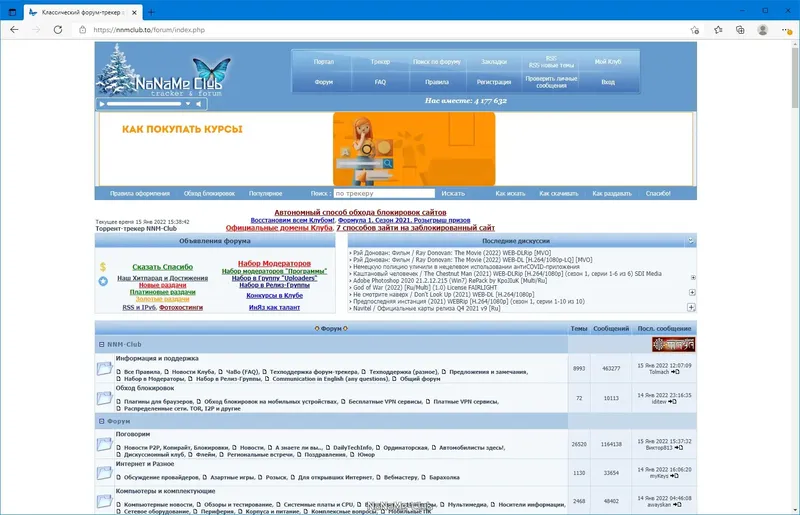Click folder icon for Интернет и Разное
This screenshot has width=800, height=515.
[x=105, y=473]
